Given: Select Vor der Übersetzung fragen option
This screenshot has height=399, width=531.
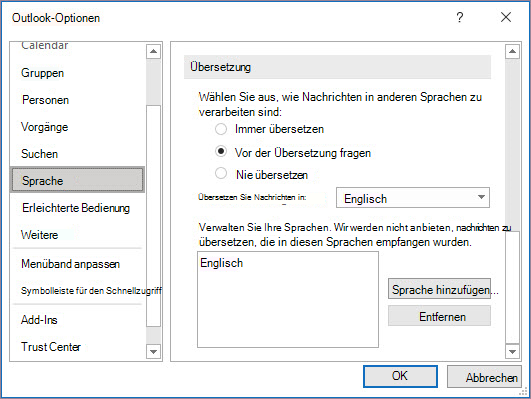Looking at the screenshot, I should tap(221, 151).
